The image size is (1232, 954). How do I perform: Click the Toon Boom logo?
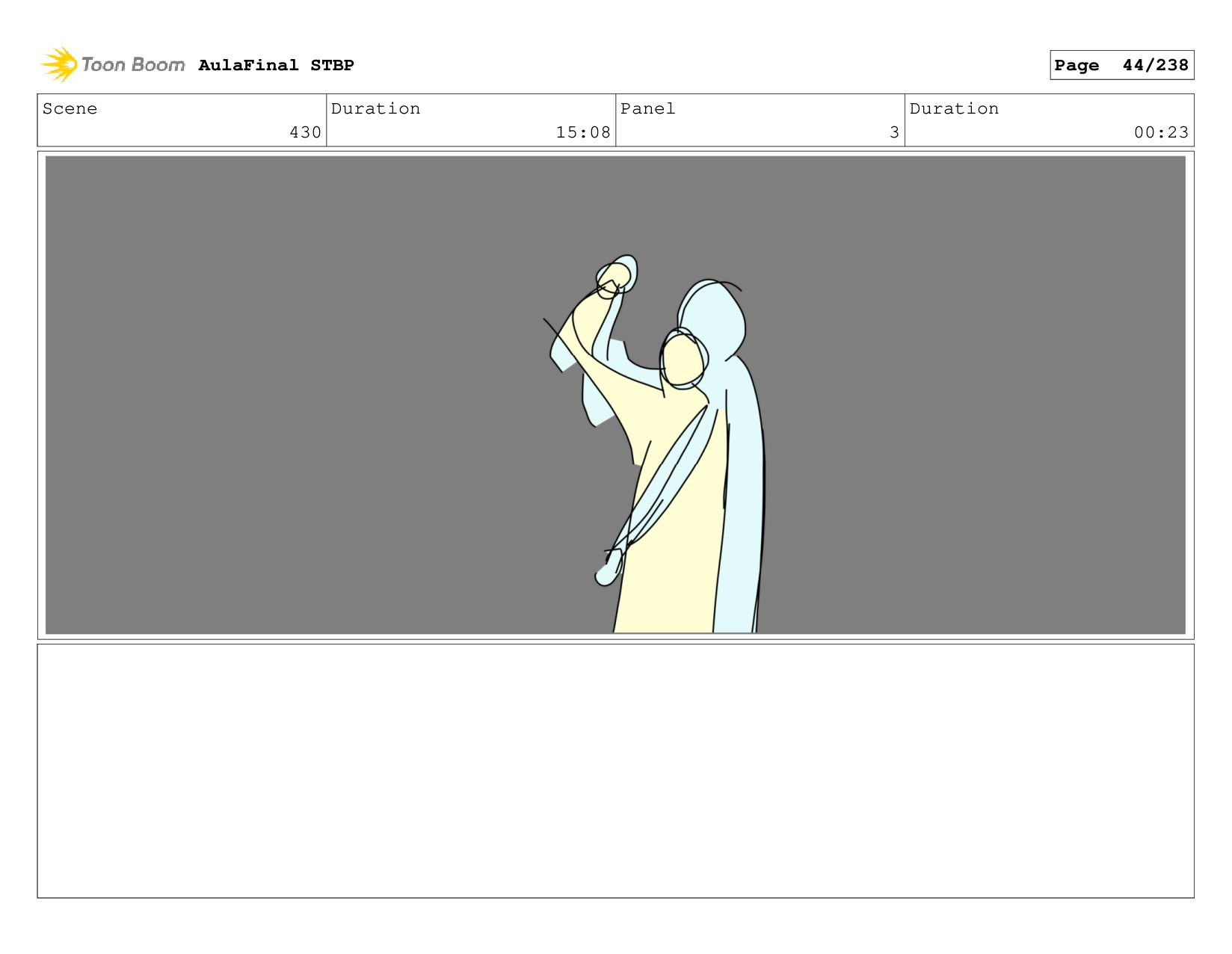112,64
